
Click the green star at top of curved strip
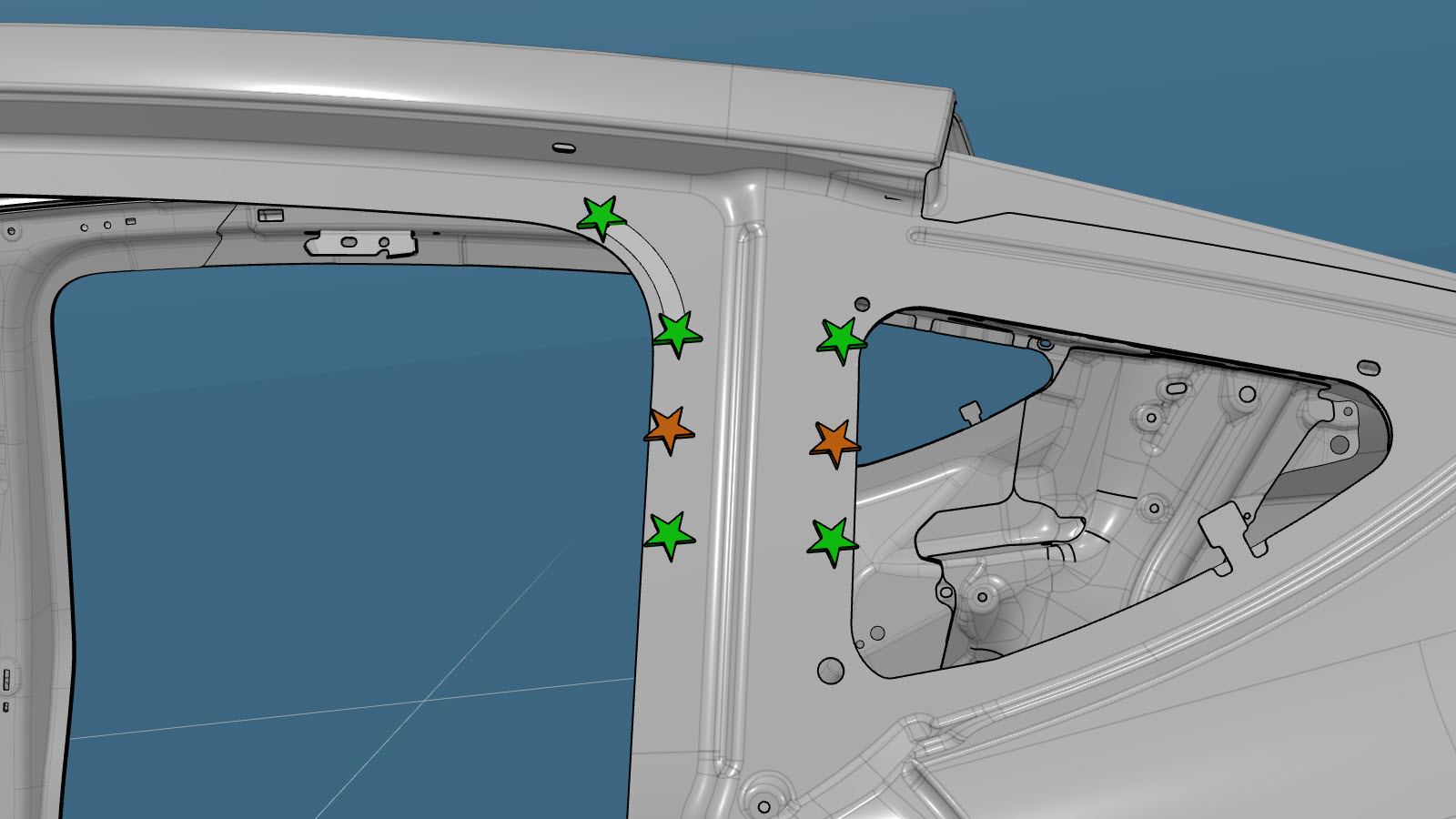(x=601, y=217)
